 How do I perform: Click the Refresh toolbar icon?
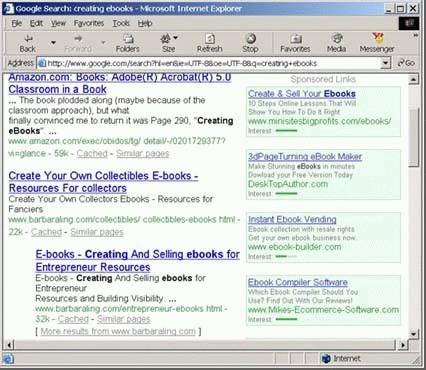(209, 43)
